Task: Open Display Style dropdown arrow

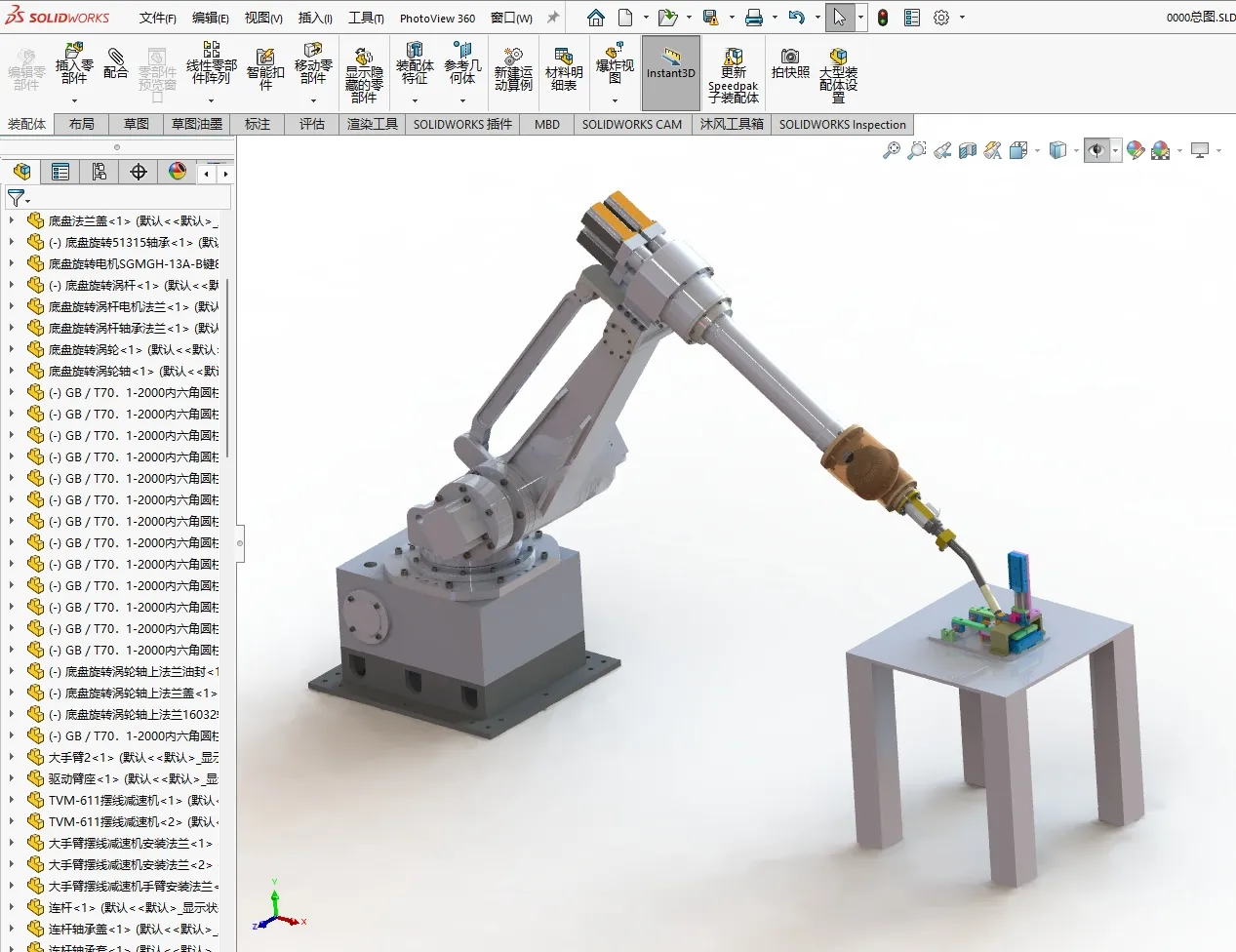Action: (1076, 150)
